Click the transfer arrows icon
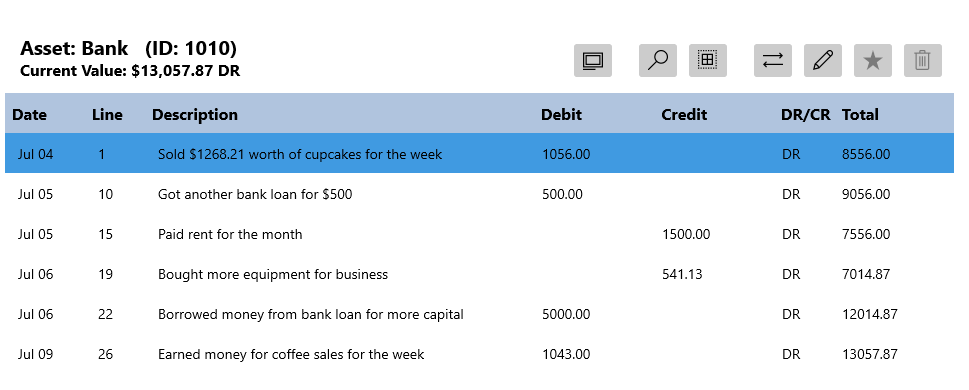 pos(772,61)
